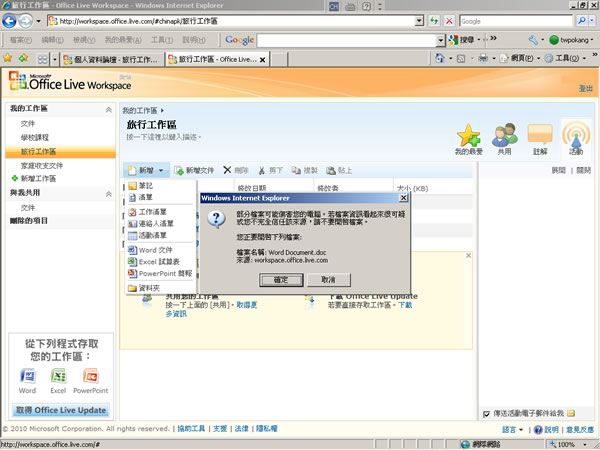This screenshot has height=450, width=600.
Task: Click the Google toolbar wrench settings icon
Action: (x=533, y=40)
